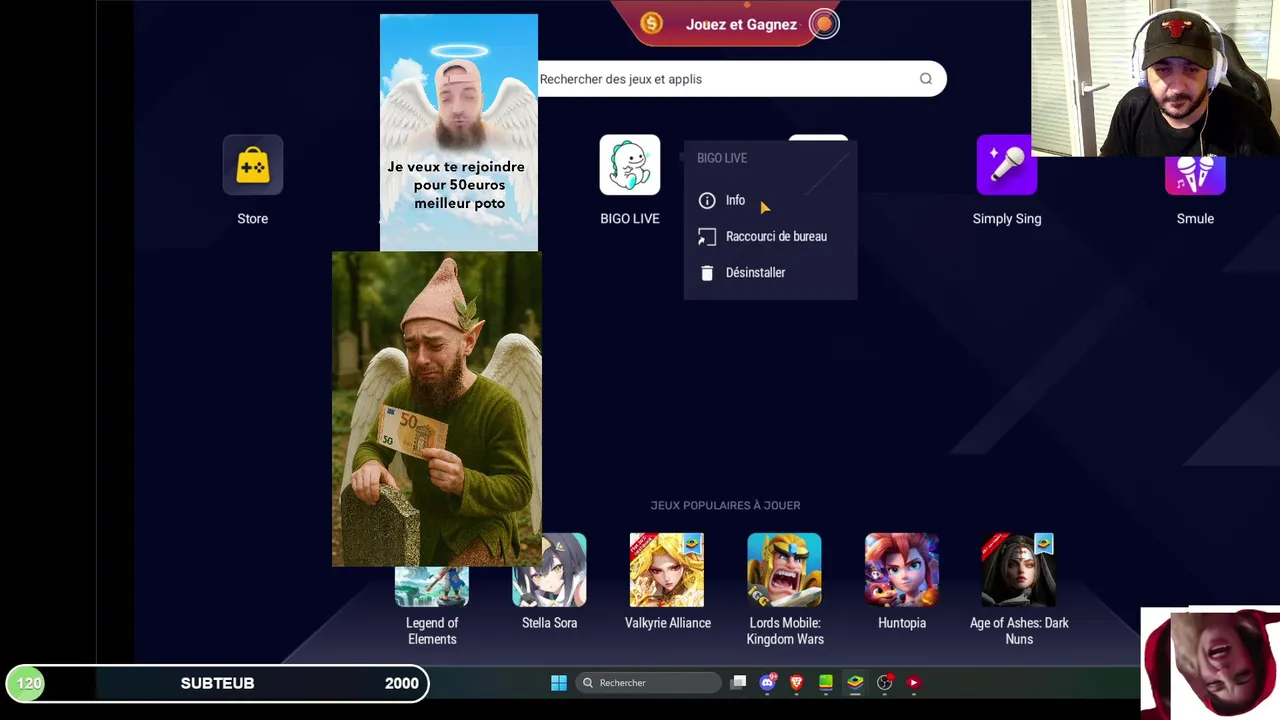Click the green BlueStacks taskbar icon

(826, 683)
